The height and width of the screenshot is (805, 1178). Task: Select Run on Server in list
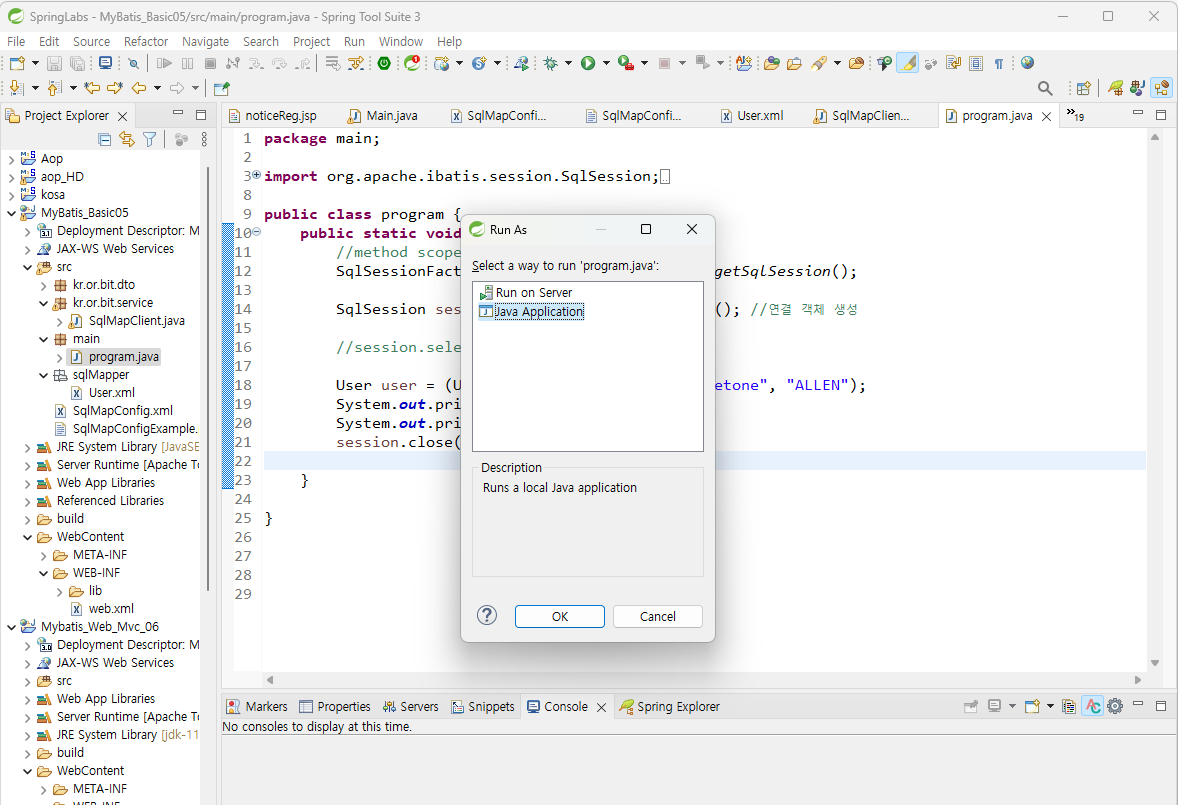tap(526, 293)
